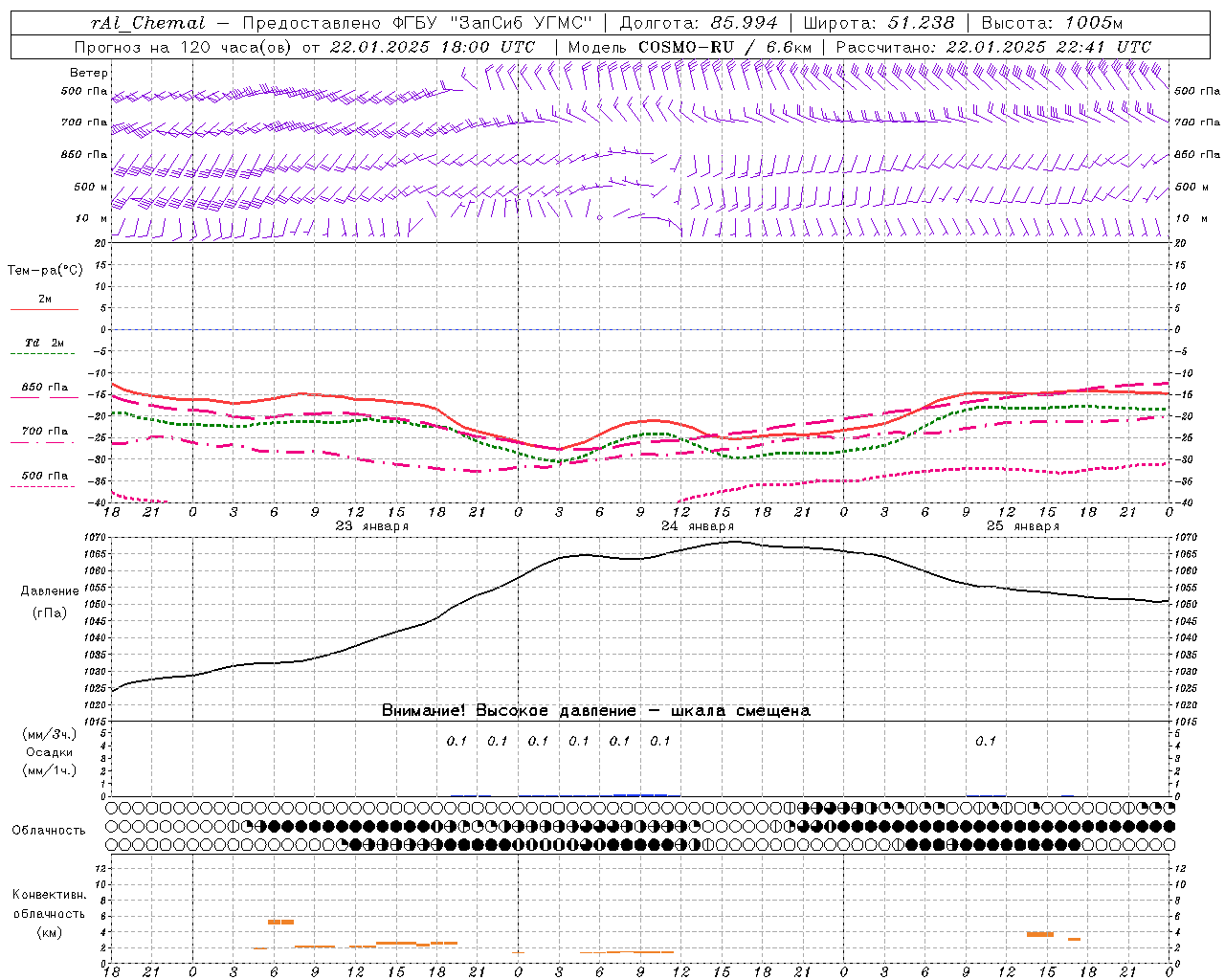Image resolution: width=1225 pixels, height=980 pixels.
Task: Click the 24 января date label
Action: pos(697,526)
